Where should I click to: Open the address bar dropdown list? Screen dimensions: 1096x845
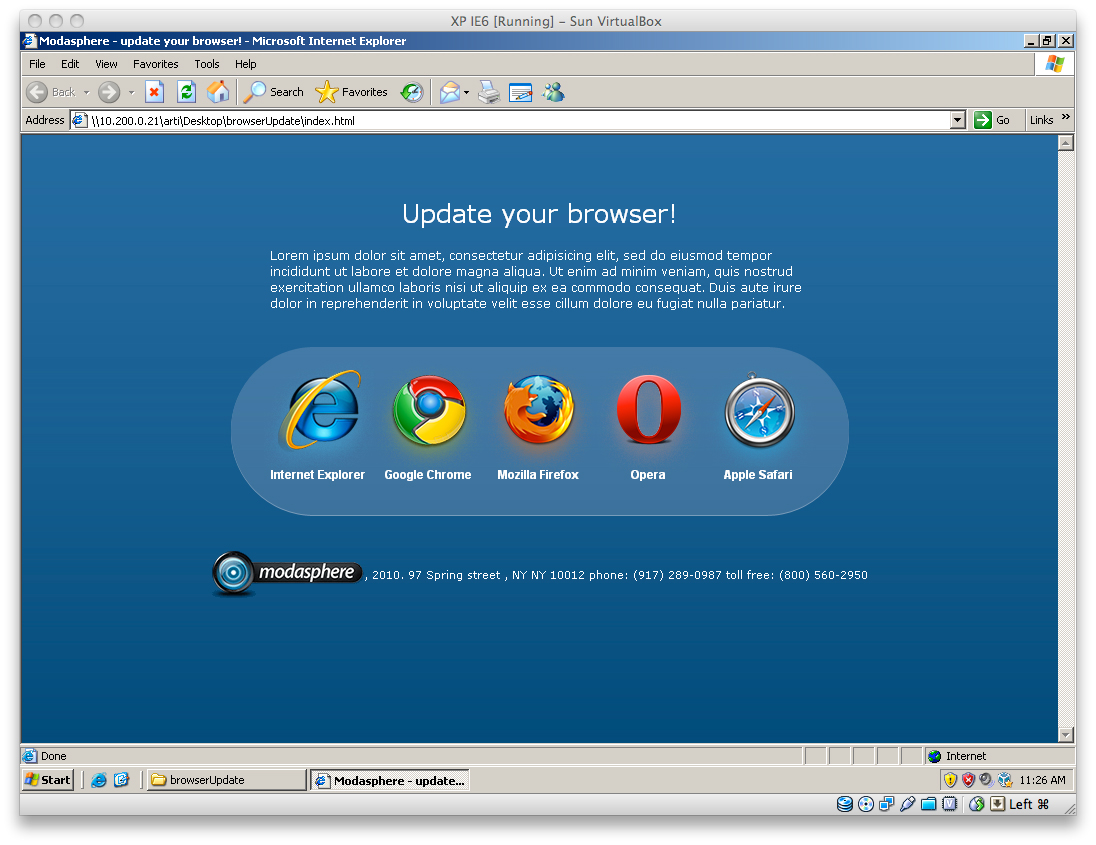[x=958, y=120]
